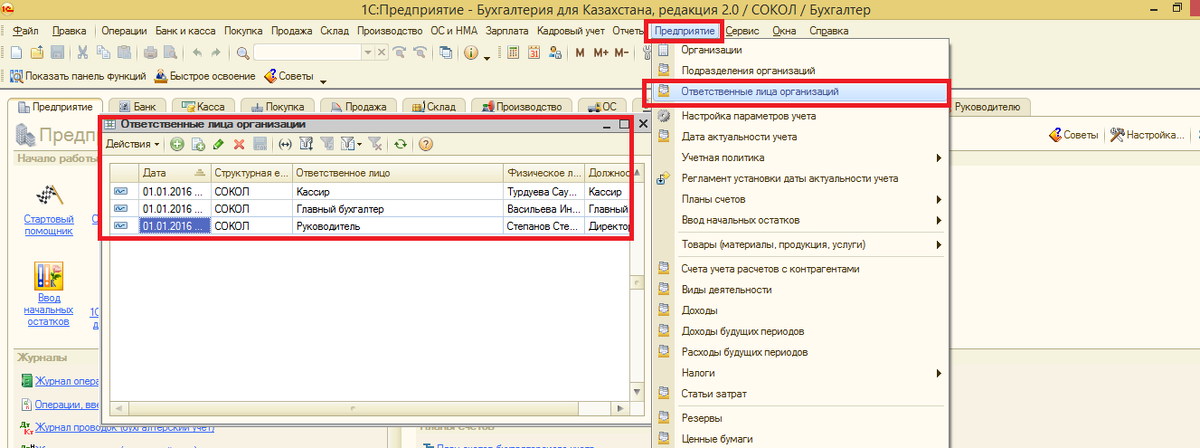Select the Турдуева Сау... table cell
Viewport: 1200px width, 448px height.
tap(544, 191)
